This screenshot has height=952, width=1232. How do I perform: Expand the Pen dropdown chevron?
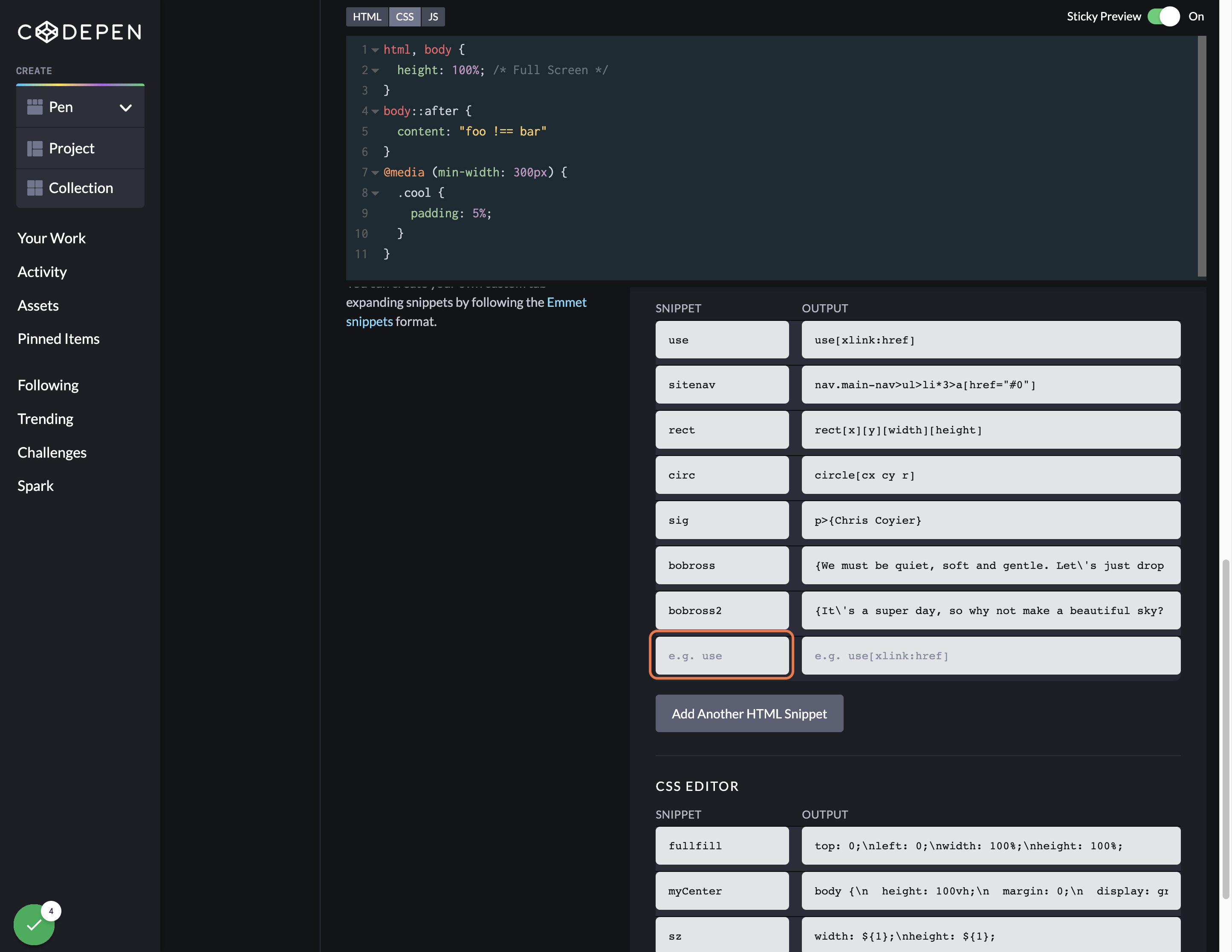pyautogui.click(x=125, y=108)
